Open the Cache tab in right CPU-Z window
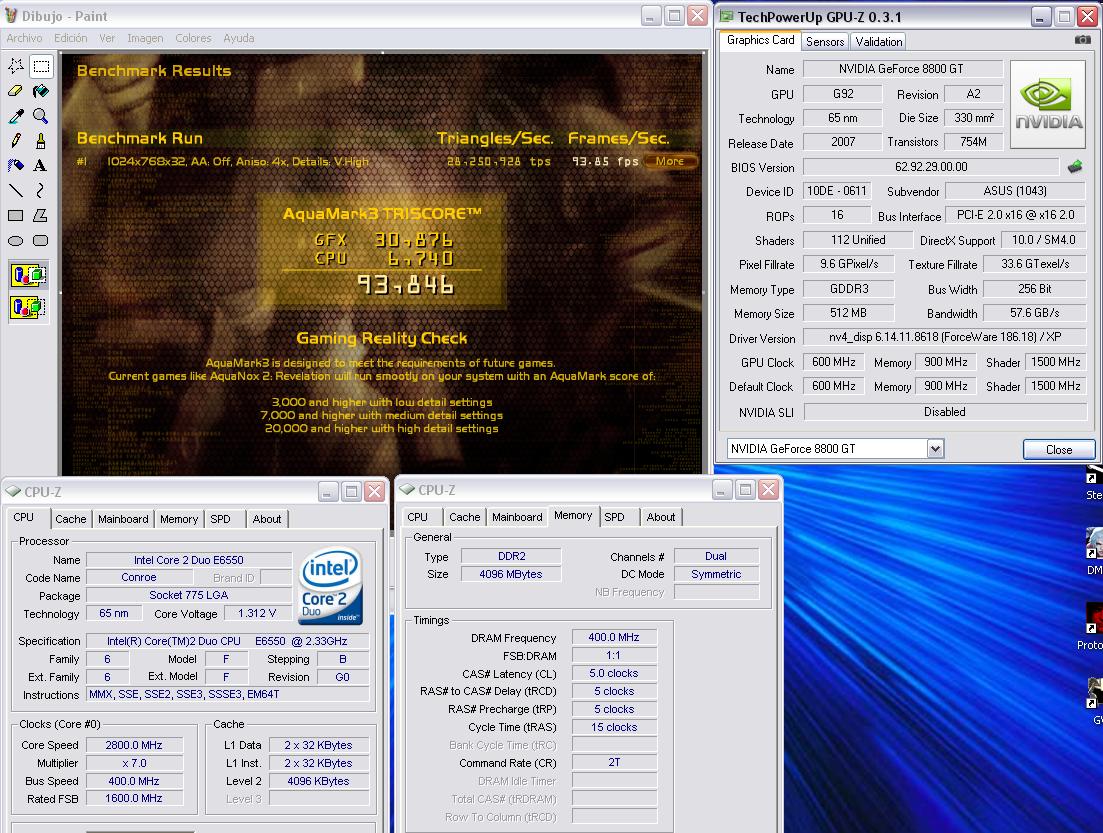The image size is (1103, 833). click(x=464, y=517)
